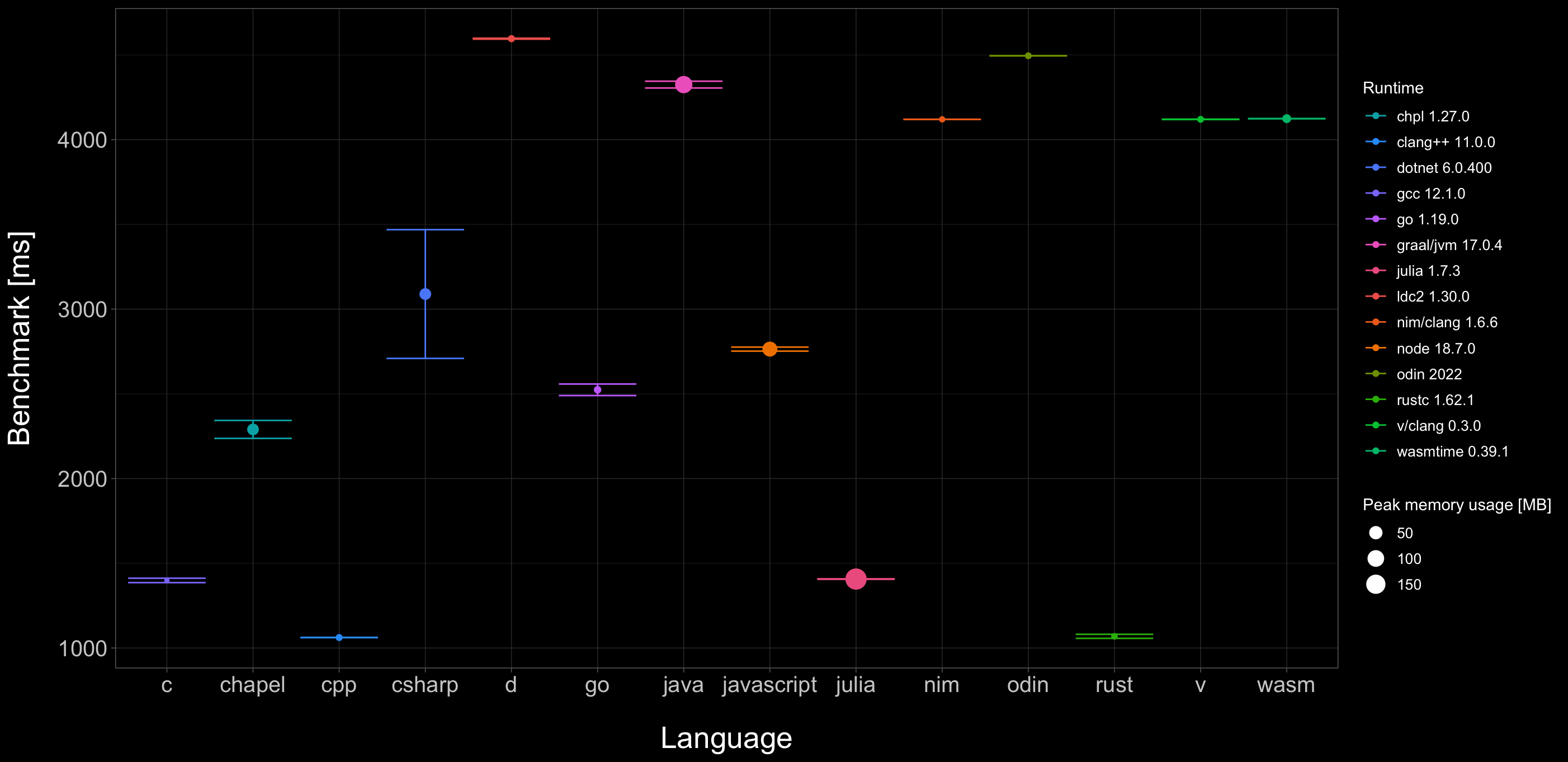Viewport: 1568px width, 762px height.
Task: Click the green wasm data point
Action: pyautogui.click(x=1286, y=119)
